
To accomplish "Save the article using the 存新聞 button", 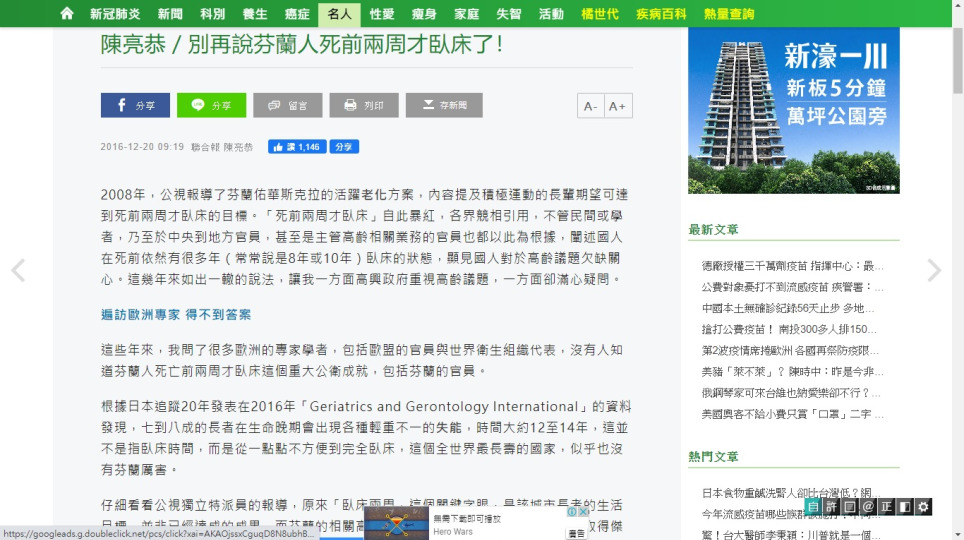I will pyautogui.click(x=444, y=105).
